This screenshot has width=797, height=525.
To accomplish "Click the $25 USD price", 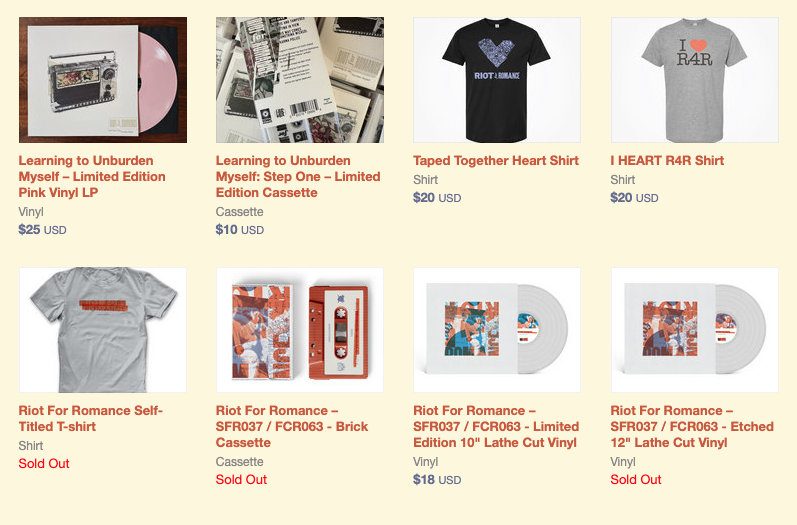I will (x=42, y=229).
